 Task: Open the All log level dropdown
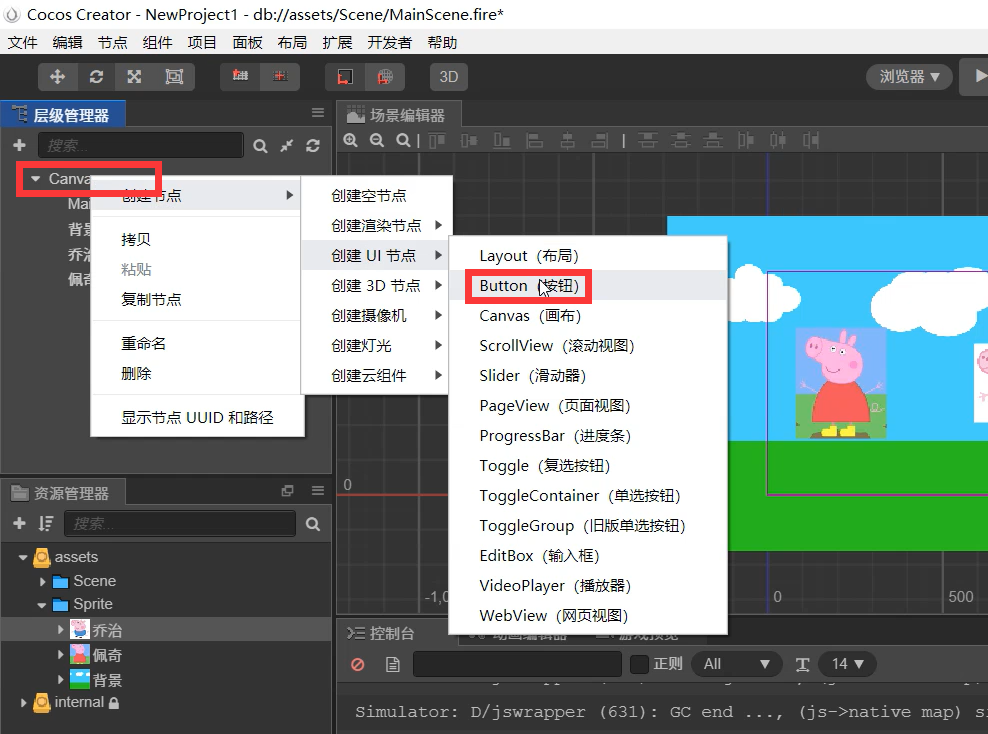738,664
